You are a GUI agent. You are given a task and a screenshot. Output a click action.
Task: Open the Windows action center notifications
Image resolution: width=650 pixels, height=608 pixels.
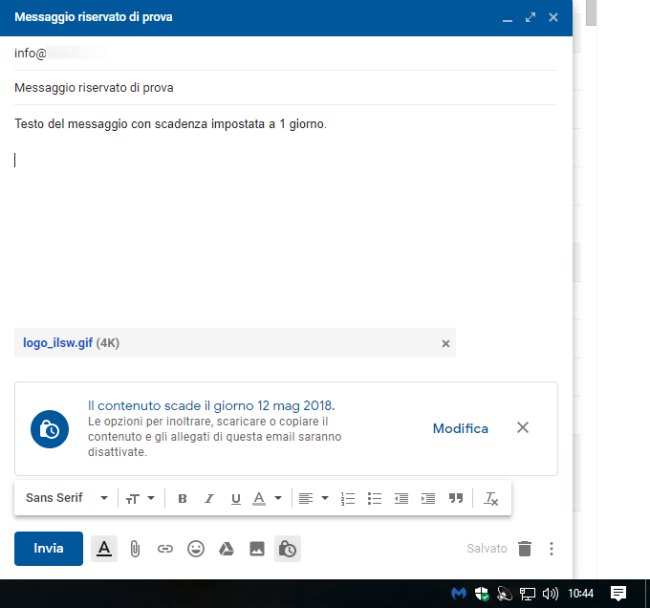618,593
